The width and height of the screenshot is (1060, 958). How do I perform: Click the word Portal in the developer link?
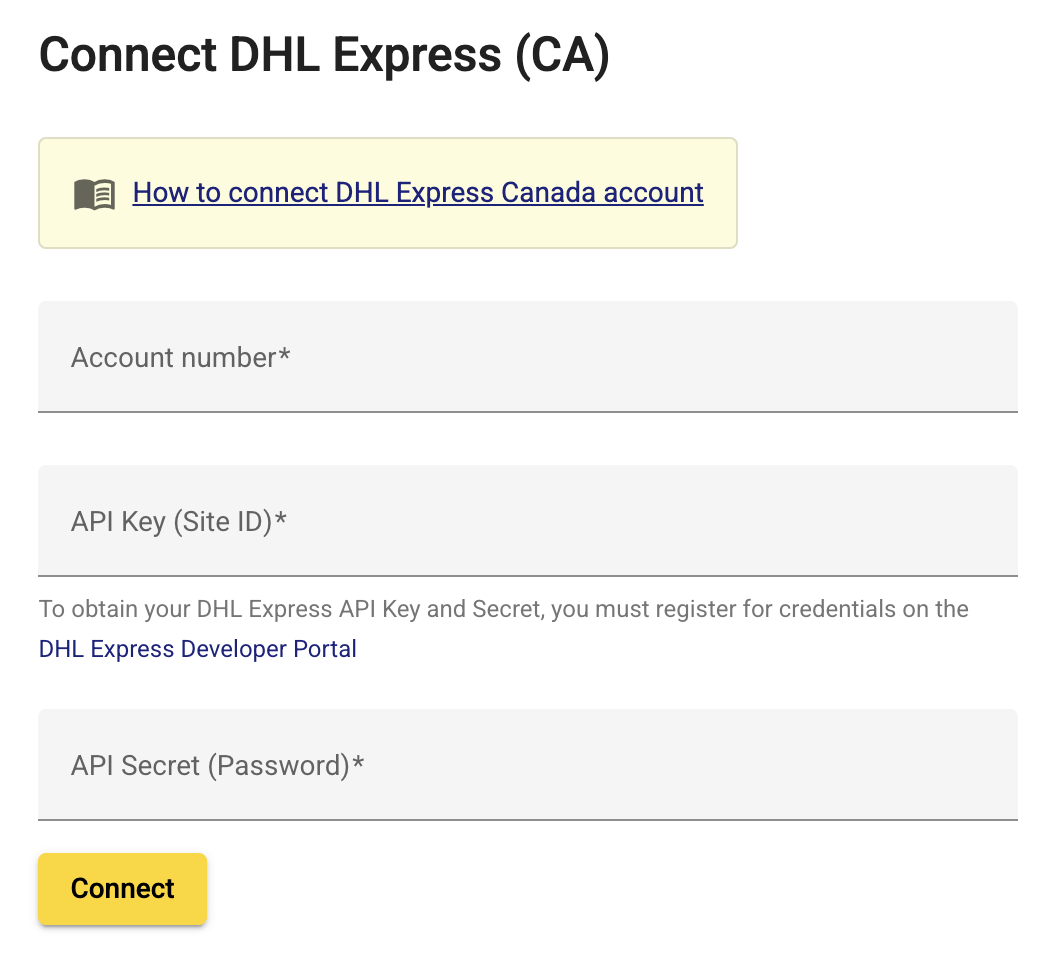(324, 649)
